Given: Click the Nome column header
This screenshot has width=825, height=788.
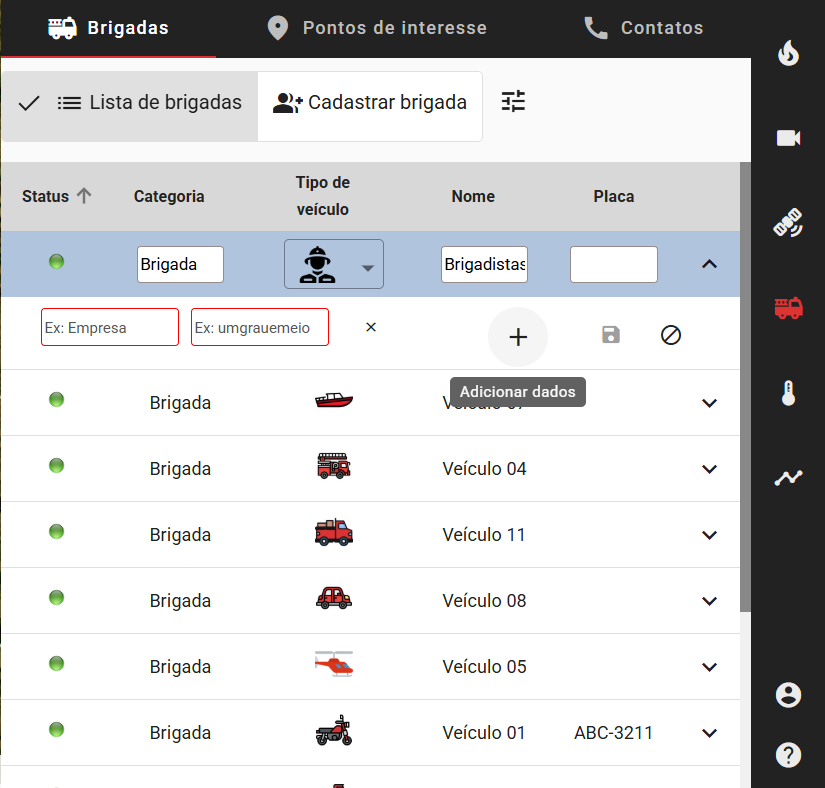Looking at the screenshot, I should 473,196.
